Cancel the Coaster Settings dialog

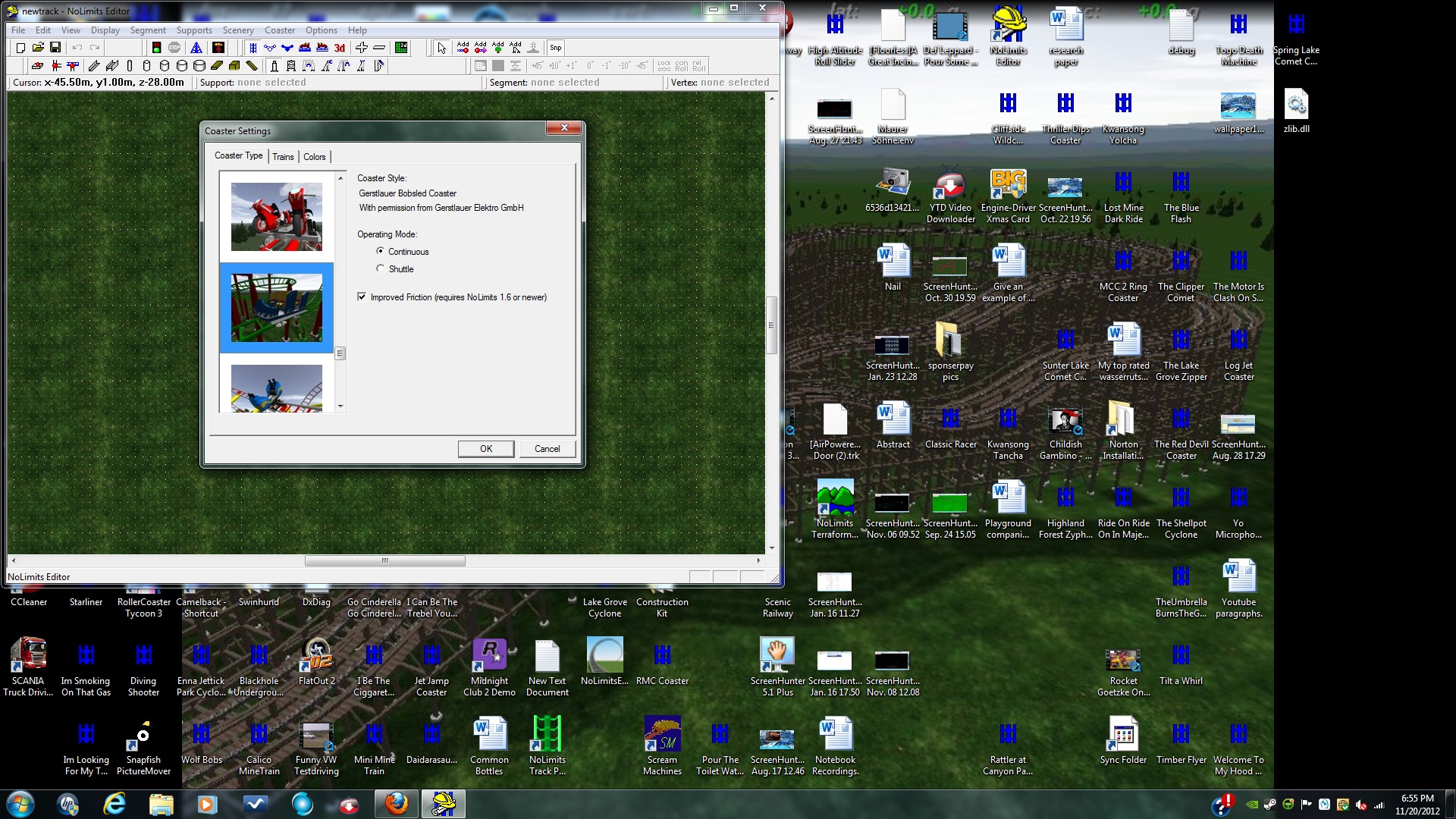[x=547, y=449]
